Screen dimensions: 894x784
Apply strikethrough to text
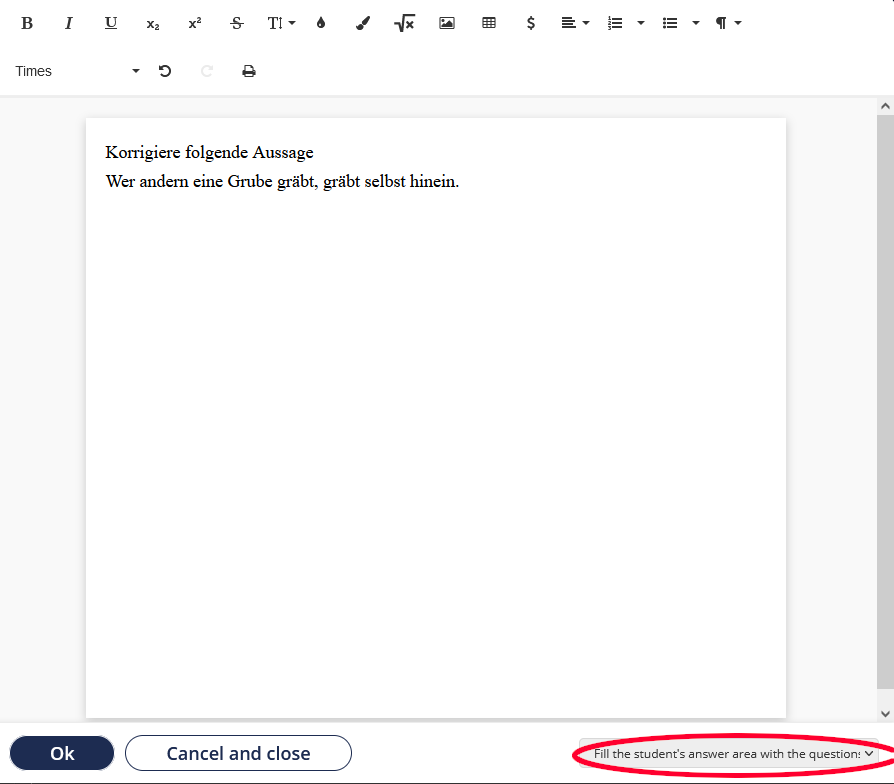[237, 23]
